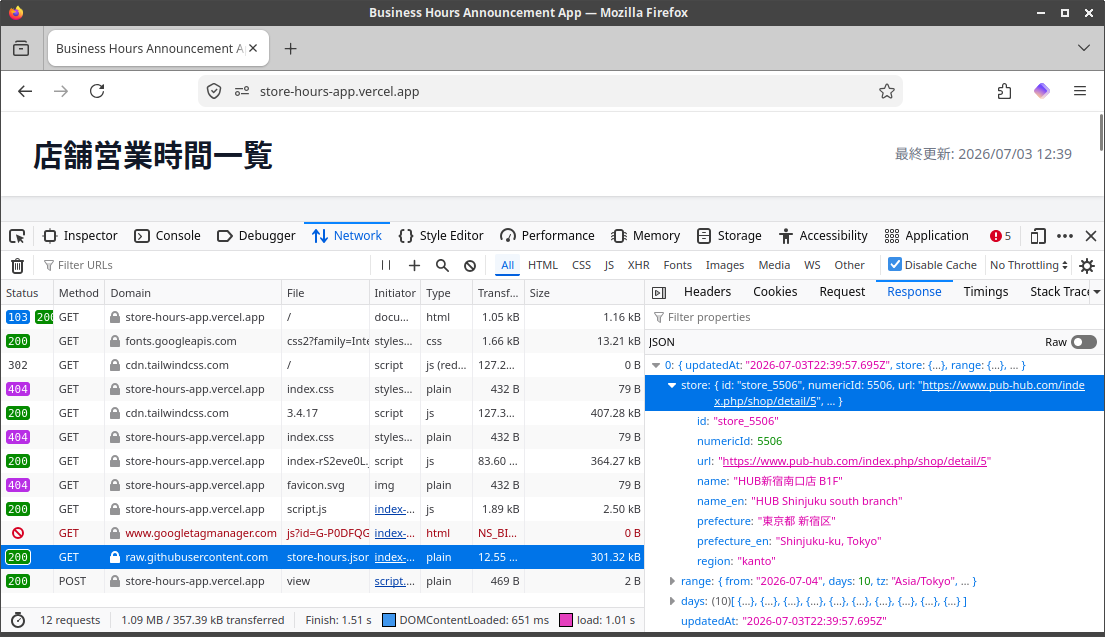Screen dimensions: 1105x637
Task: Click the Filter URLs input field
Action: [x=204, y=266]
